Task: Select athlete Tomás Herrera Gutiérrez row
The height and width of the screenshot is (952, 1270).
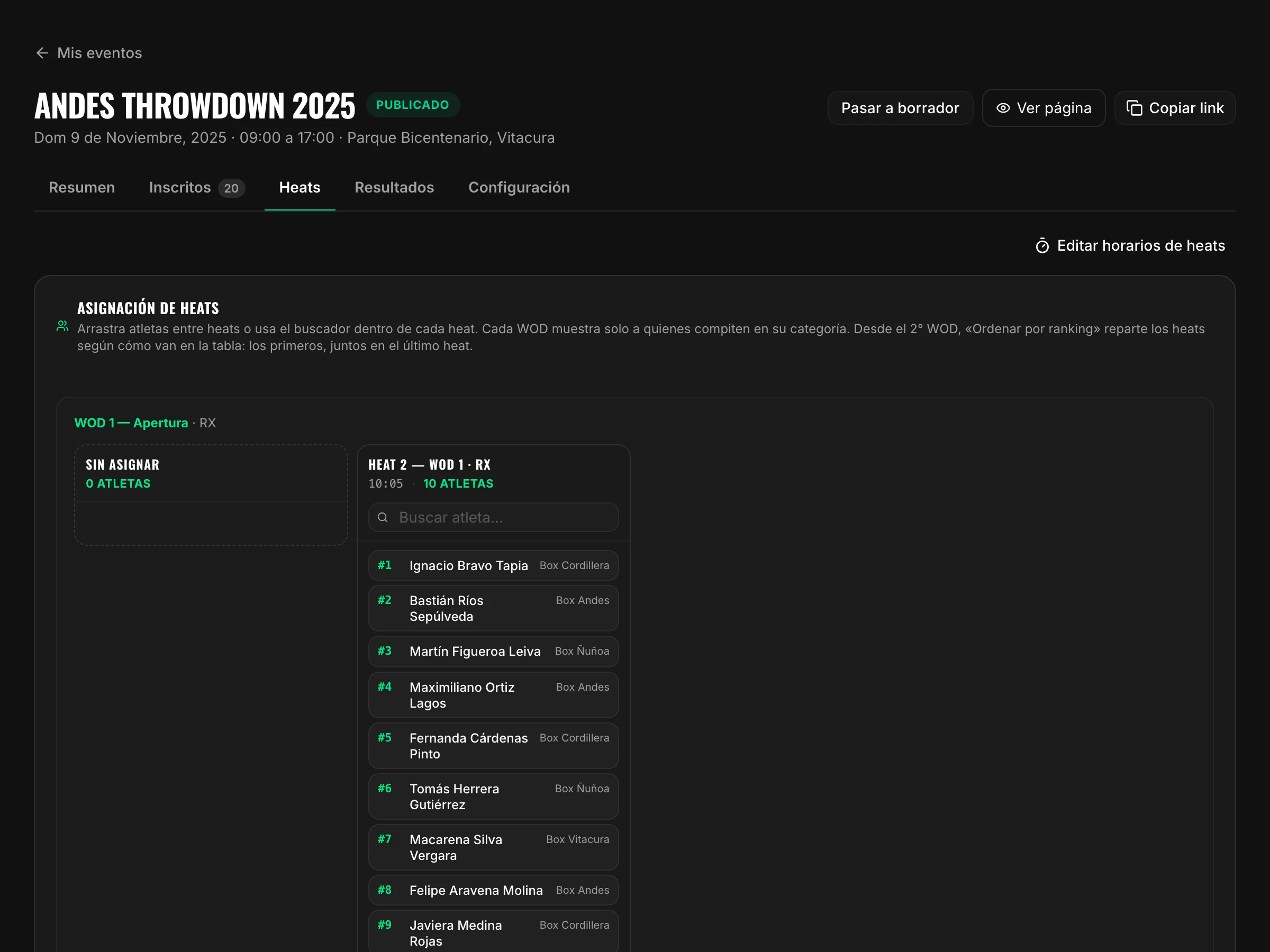Action: tap(493, 797)
